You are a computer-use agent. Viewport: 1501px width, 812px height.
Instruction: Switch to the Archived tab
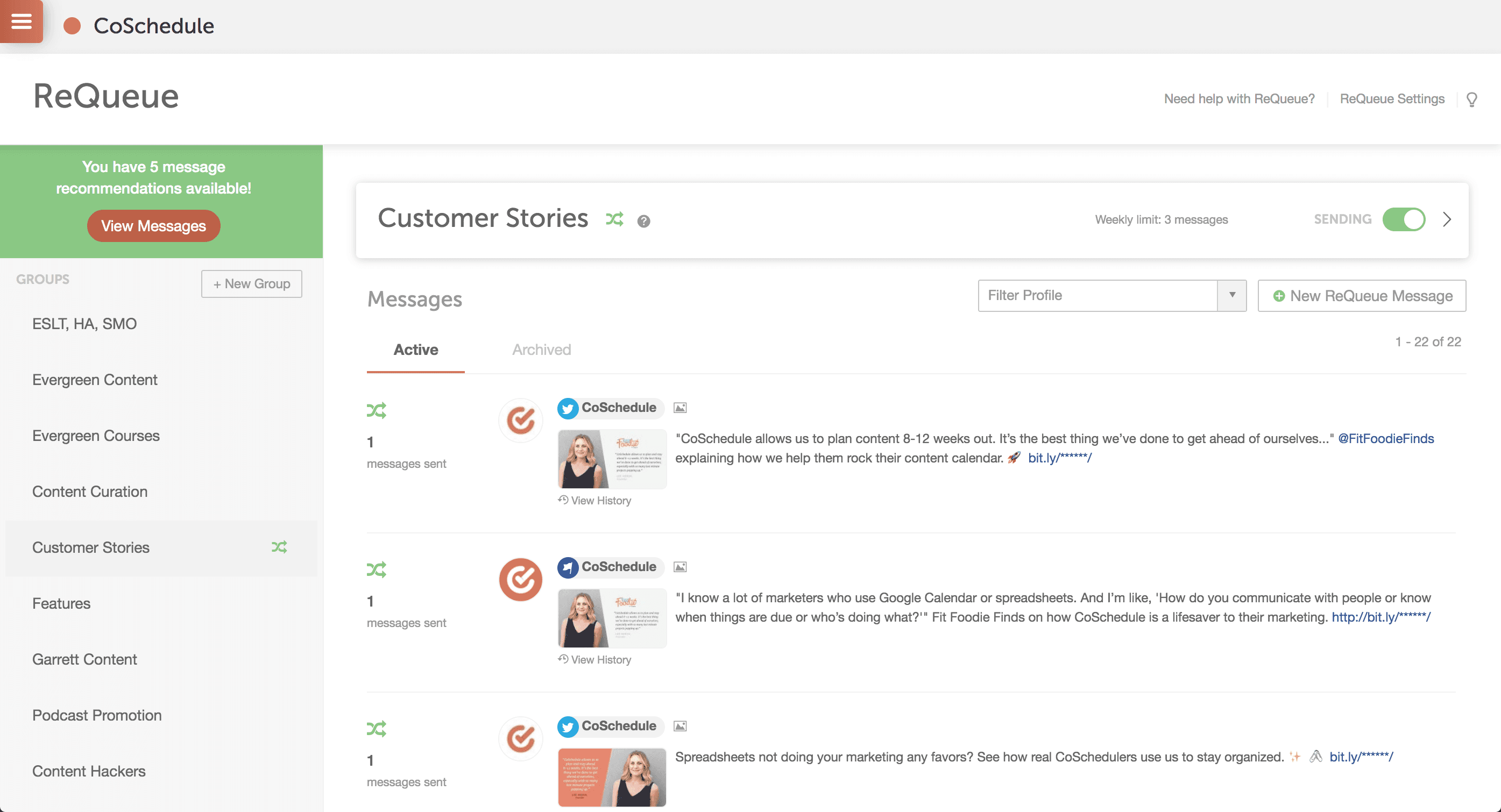pos(541,350)
